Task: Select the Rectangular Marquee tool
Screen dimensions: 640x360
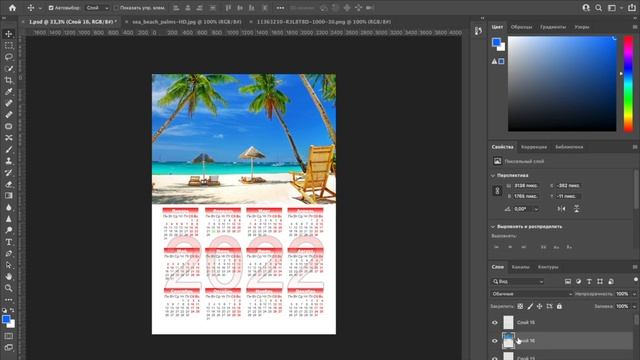Action: [x=9, y=45]
